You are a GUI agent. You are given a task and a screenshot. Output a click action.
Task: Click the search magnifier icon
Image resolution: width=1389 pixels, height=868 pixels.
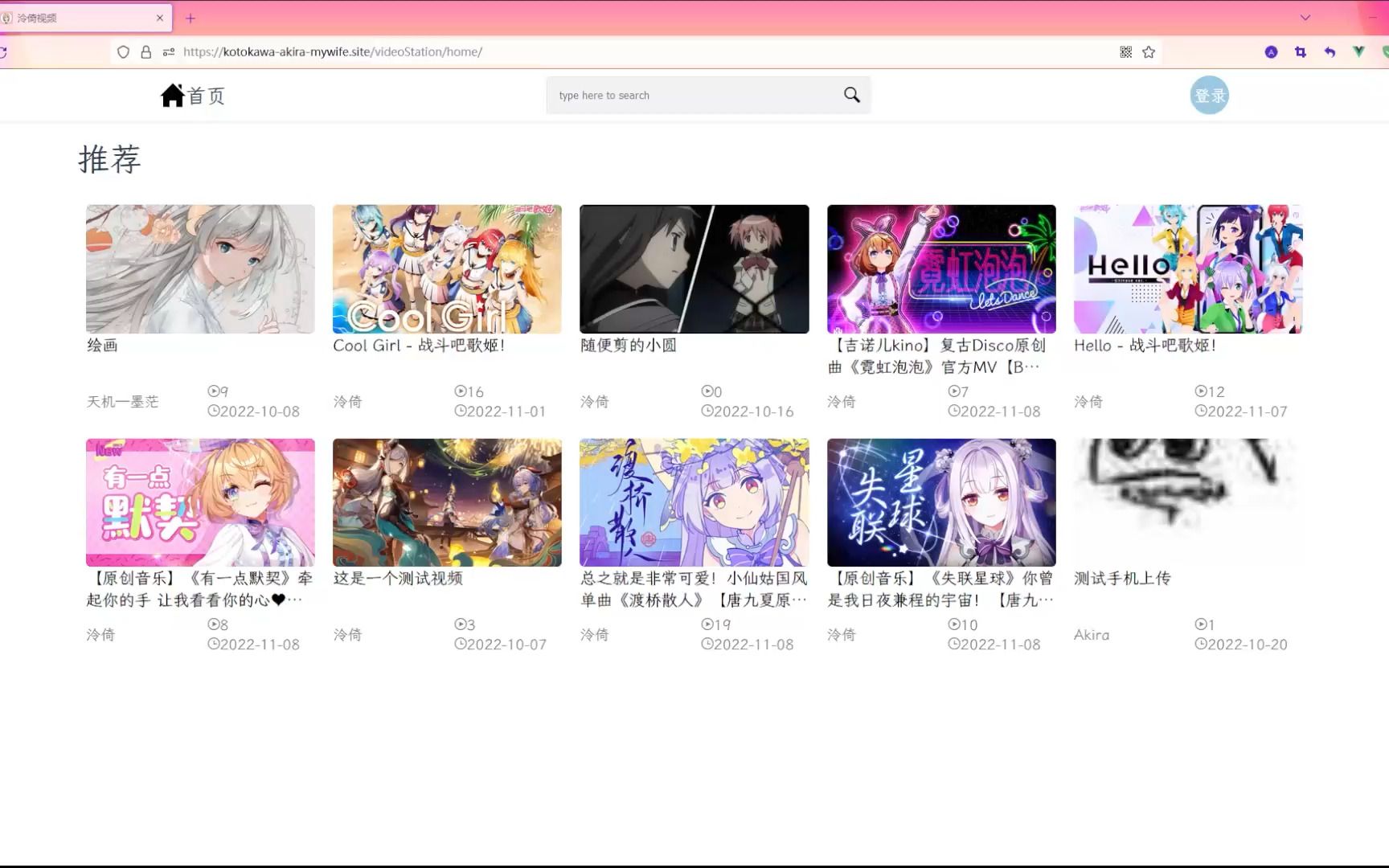[x=852, y=95]
